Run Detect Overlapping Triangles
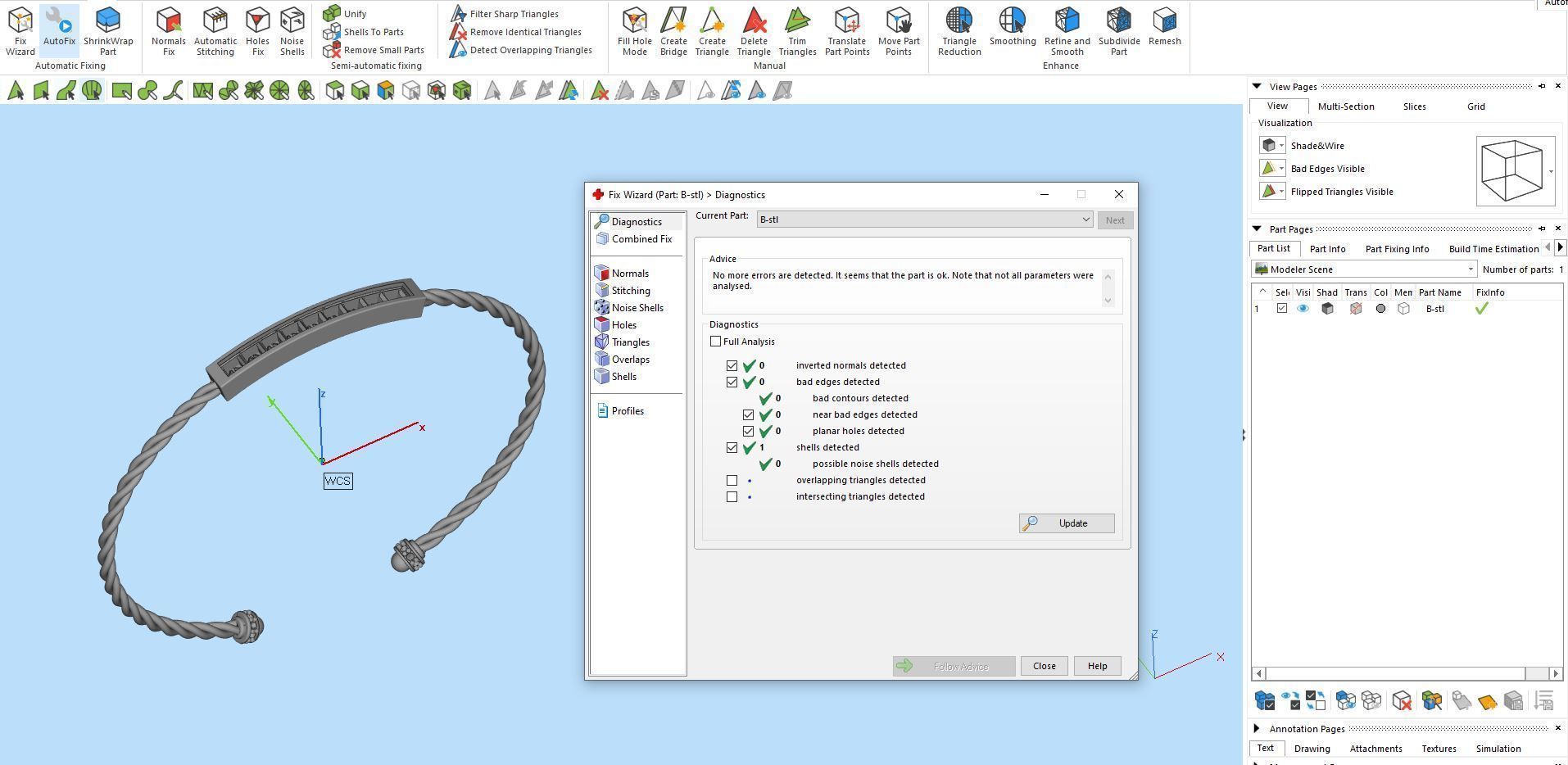The width and height of the screenshot is (1568, 765). [x=521, y=50]
